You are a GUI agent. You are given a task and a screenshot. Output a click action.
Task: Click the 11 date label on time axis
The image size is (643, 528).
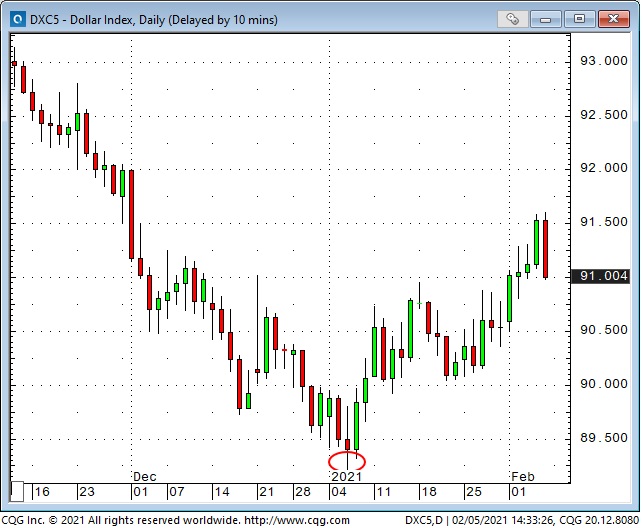click(x=384, y=492)
